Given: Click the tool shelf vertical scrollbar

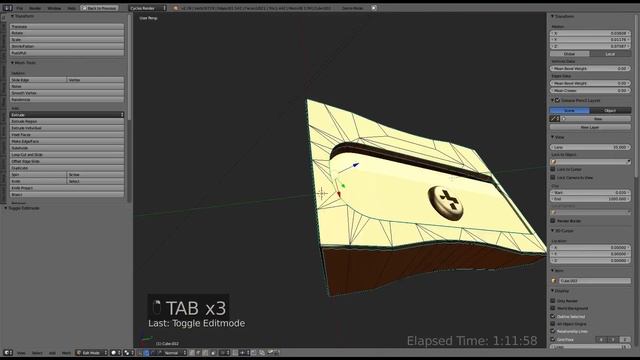Looking at the screenshot, I should pyautogui.click(x=129, y=67).
